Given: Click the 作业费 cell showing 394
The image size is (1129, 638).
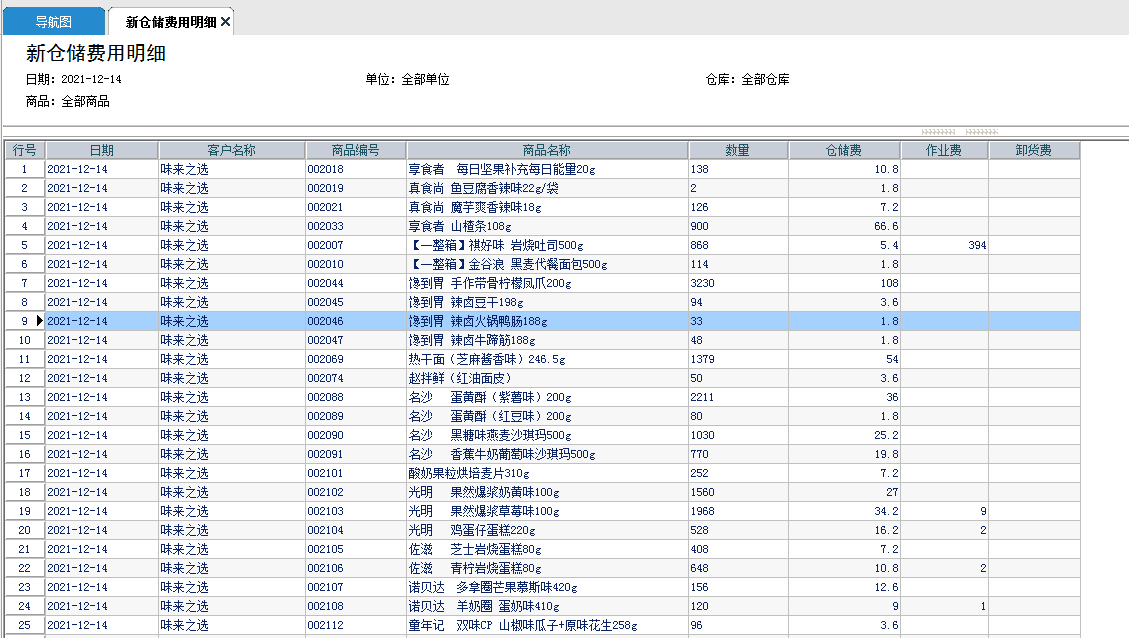Looking at the screenshot, I should (944, 245).
